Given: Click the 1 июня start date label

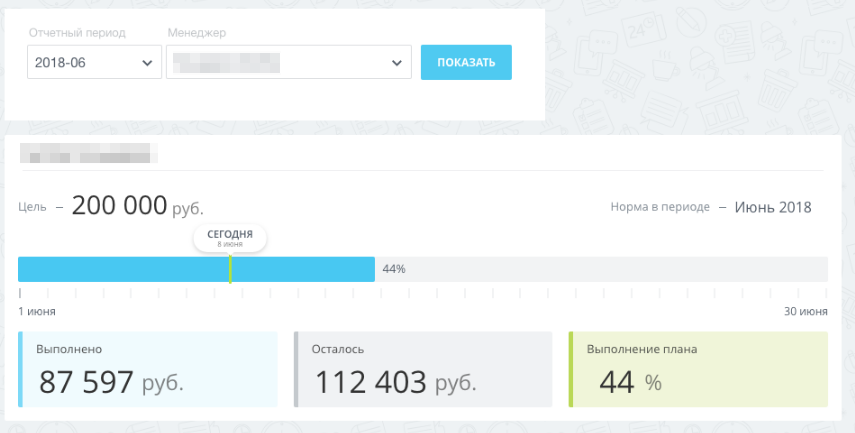Looking at the screenshot, I should tap(37, 311).
